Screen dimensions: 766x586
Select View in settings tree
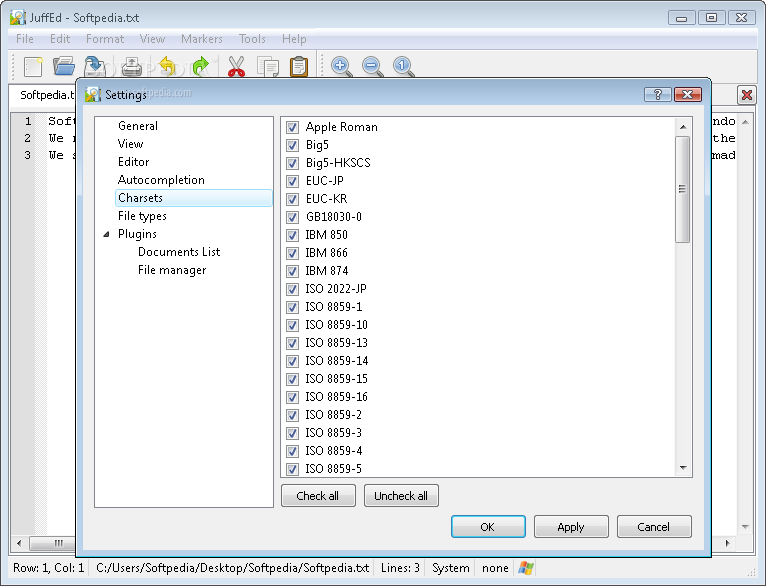point(130,144)
